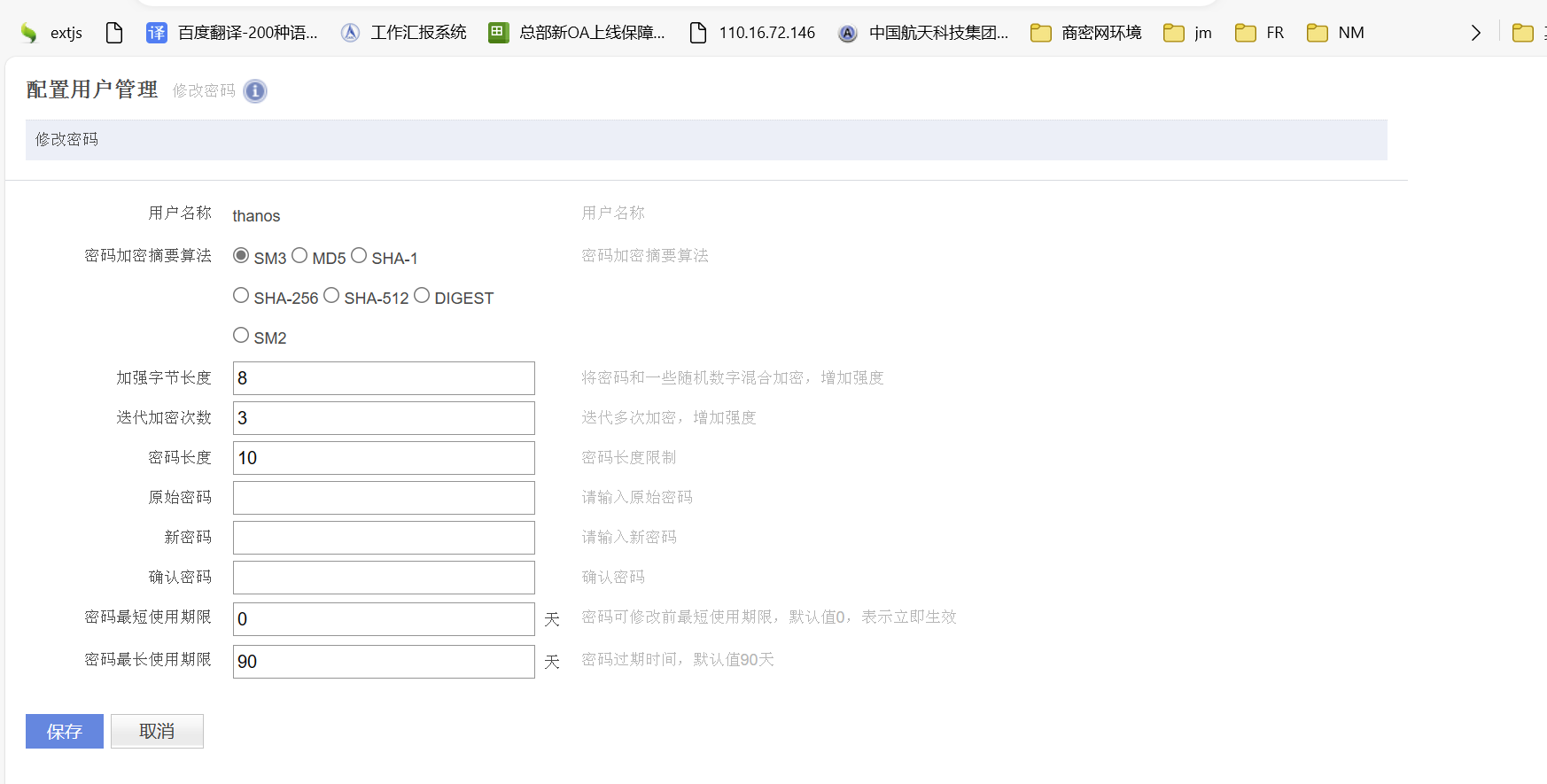Focus the 密码最长使用期限 input
1547x784 pixels.
pos(384,662)
